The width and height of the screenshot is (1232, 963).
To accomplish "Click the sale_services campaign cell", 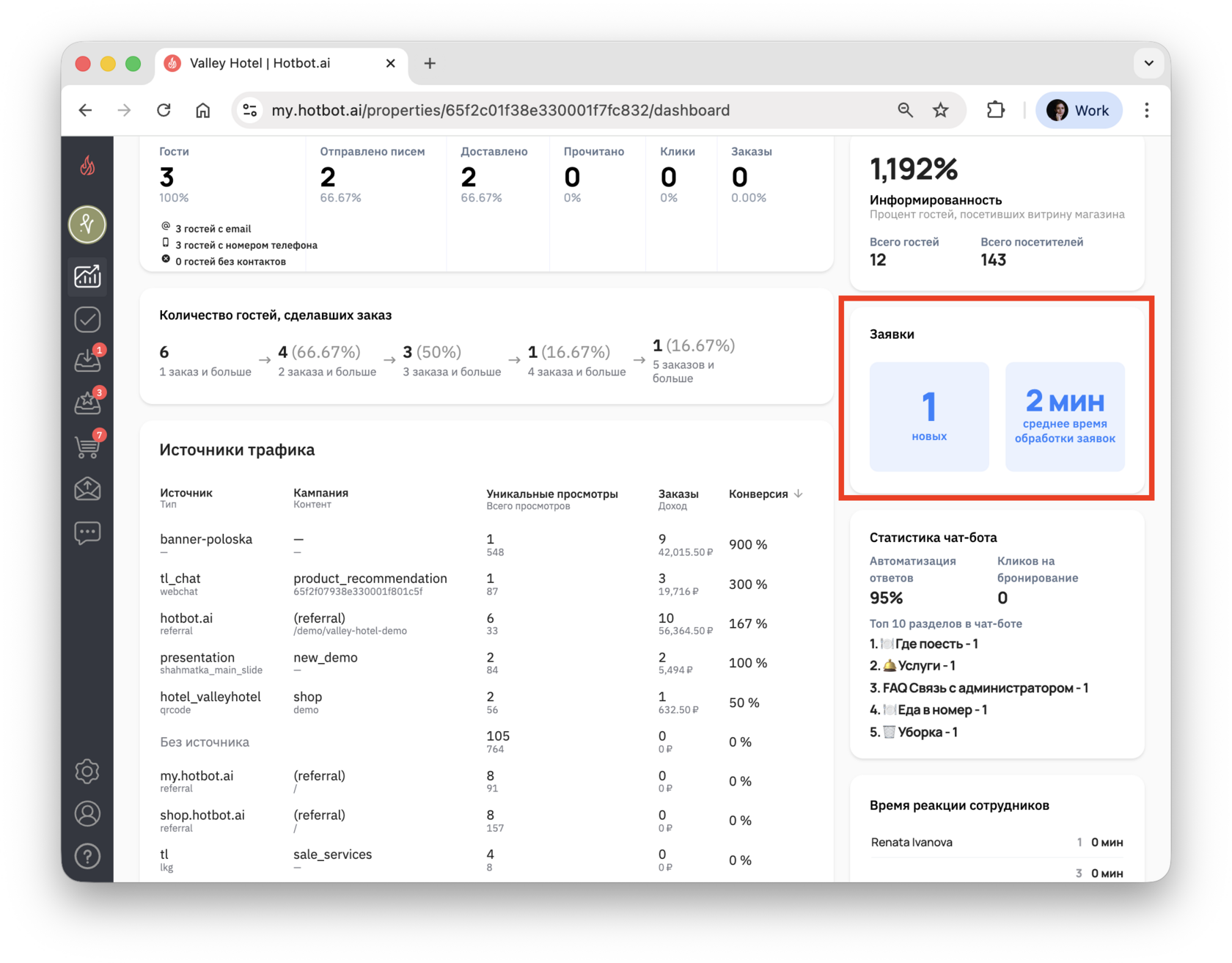I will click(333, 854).
